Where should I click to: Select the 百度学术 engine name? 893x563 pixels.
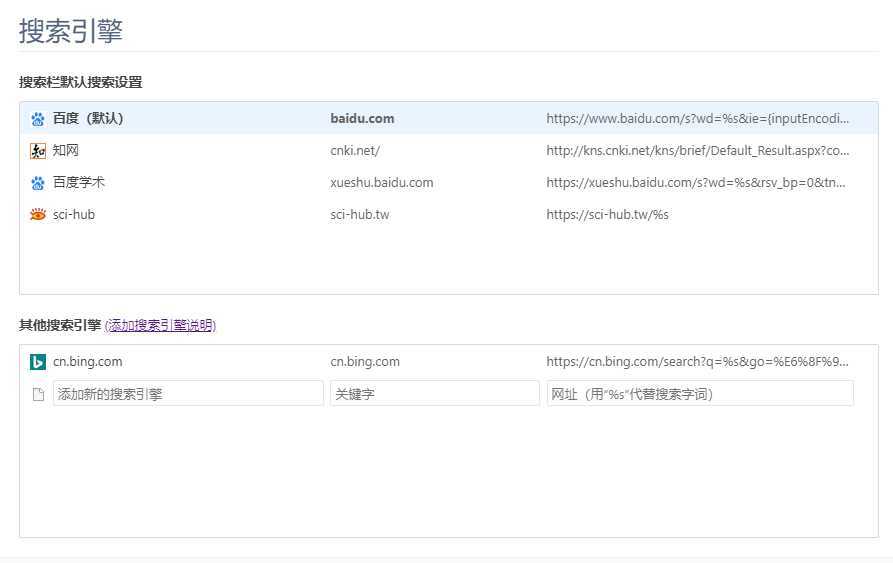pos(79,182)
